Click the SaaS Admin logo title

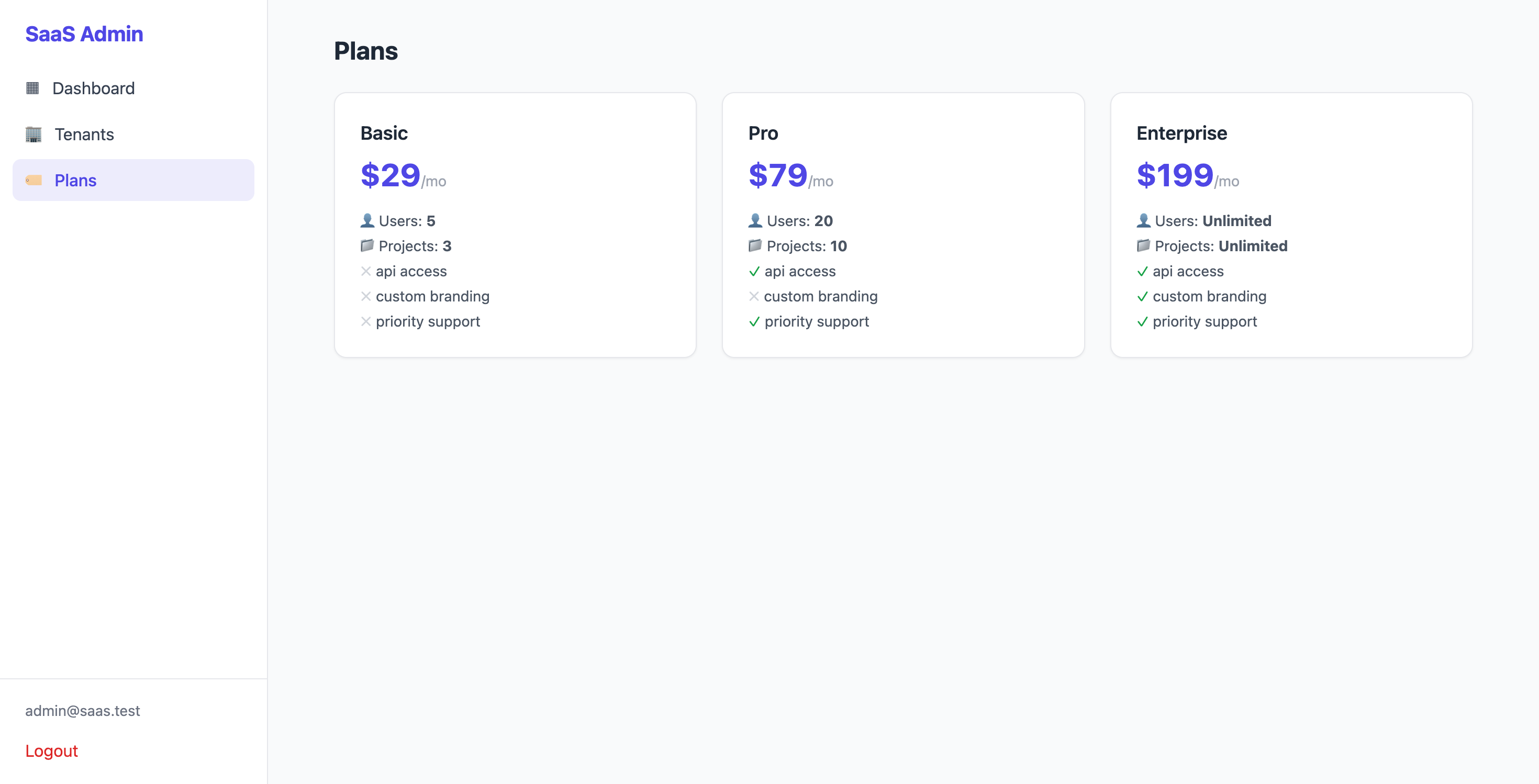point(84,34)
